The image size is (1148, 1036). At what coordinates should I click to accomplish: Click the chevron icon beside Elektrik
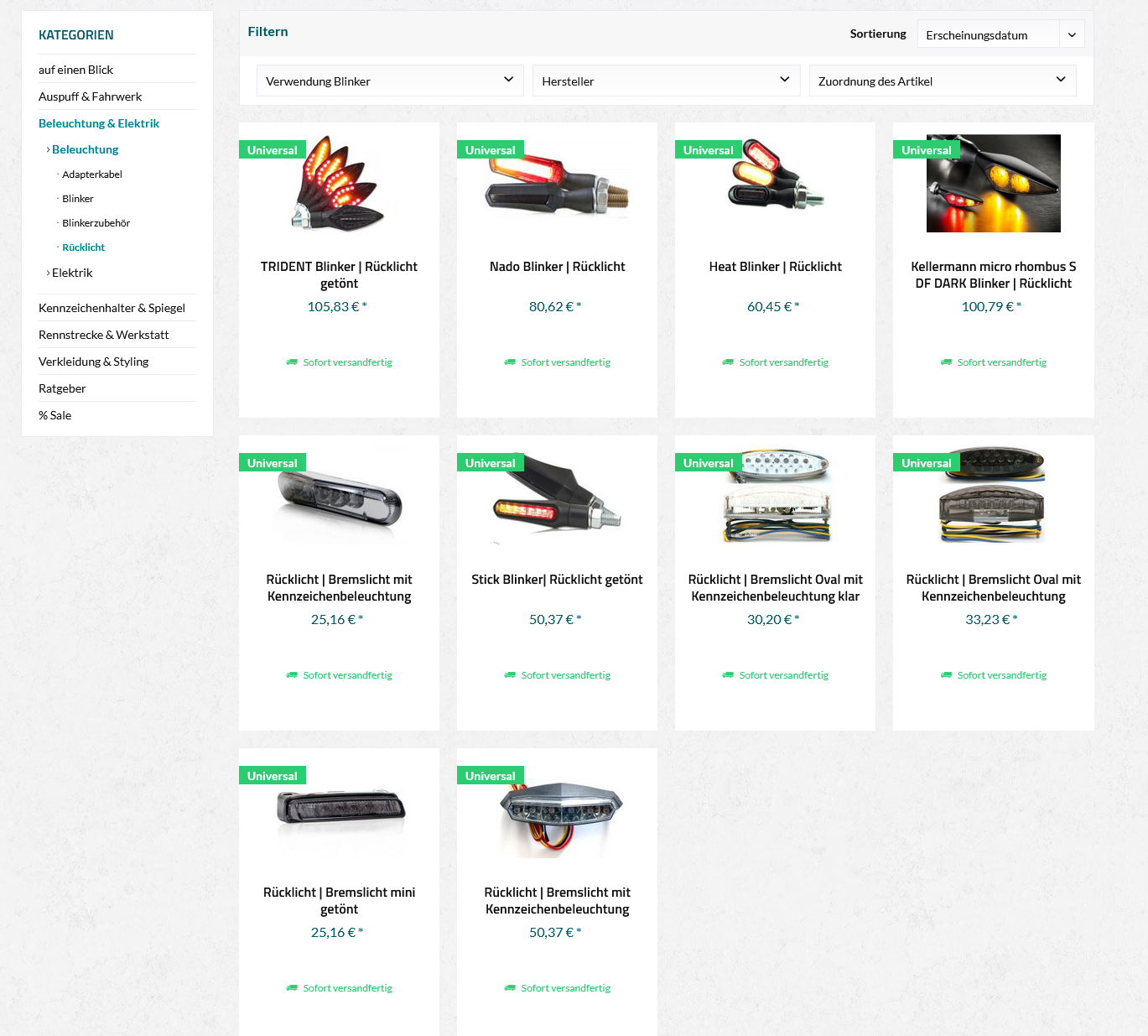tap(48, 273)
